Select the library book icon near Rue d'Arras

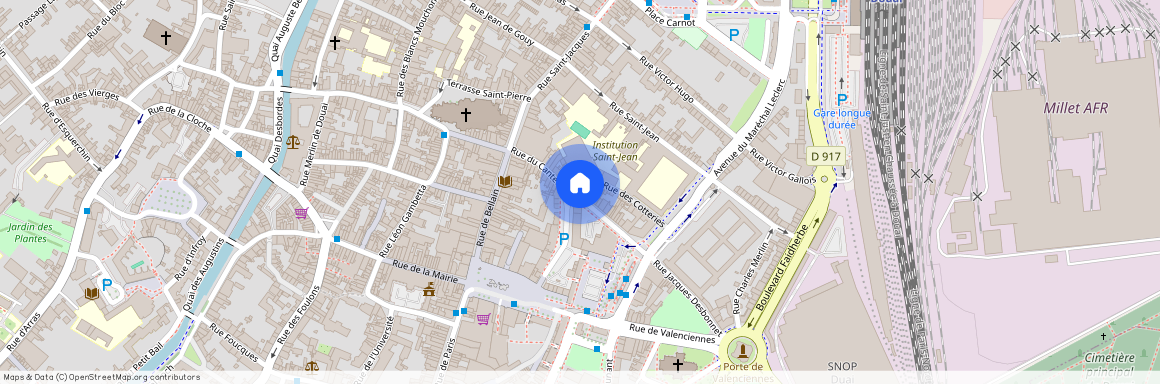[92, 294]
